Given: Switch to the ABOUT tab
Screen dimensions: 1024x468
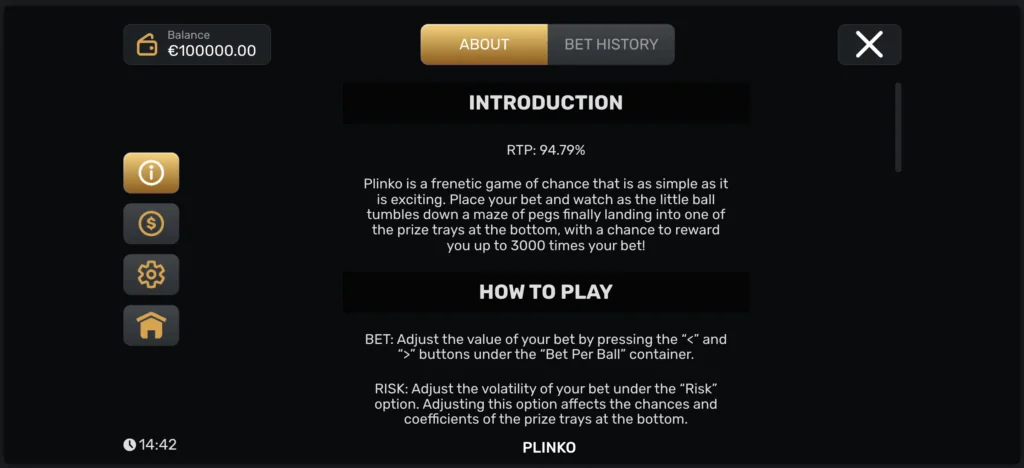Looking at the screenshot, I should pos(484,44).
